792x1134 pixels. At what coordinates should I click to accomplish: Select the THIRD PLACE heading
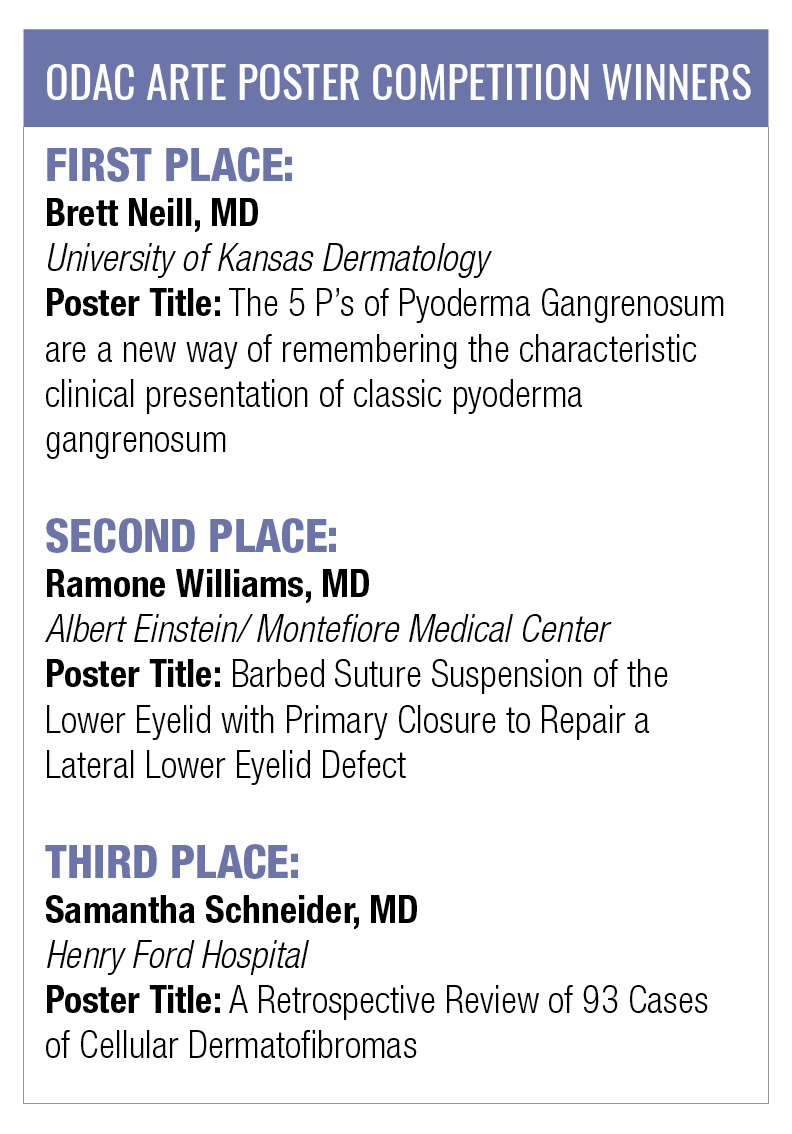tap(172, 863)
